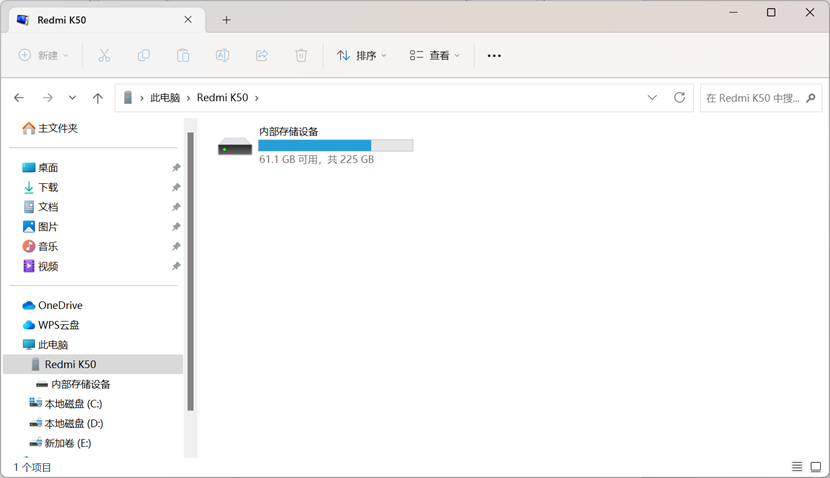Click the Cut scissors icon in toolbar
830x478 pixels.
pos(104,56)
